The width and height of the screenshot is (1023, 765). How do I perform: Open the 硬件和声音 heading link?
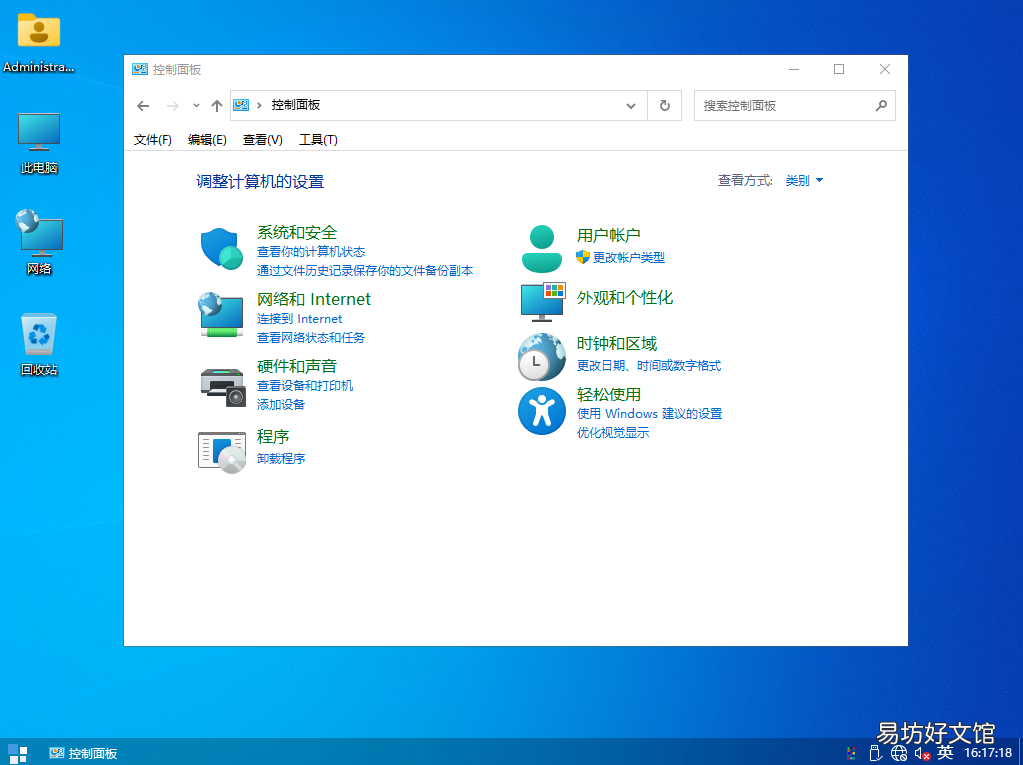[x=297, y=367]
